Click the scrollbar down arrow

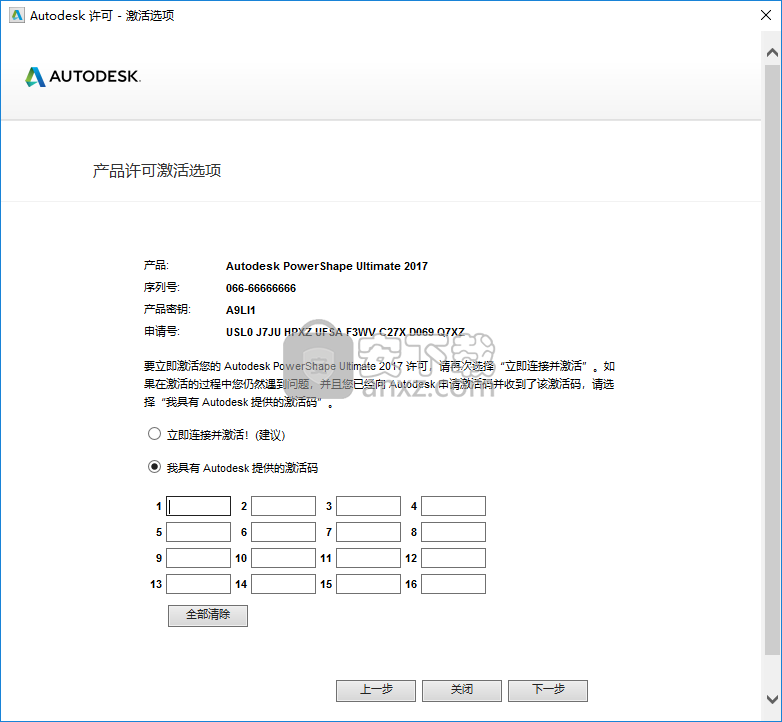(x=772, y=699)
